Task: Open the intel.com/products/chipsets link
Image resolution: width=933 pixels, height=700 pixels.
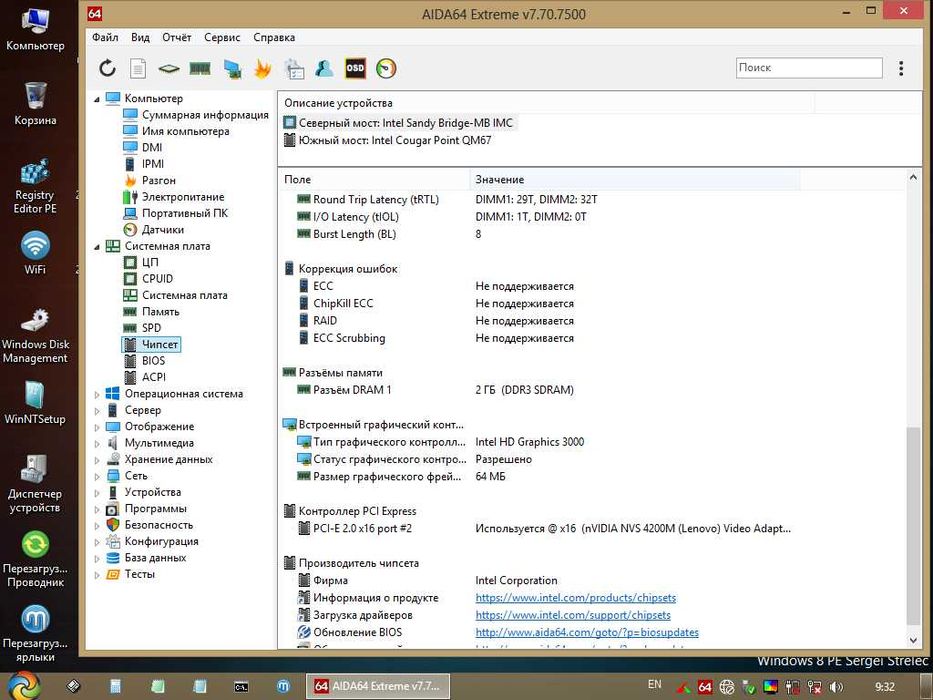Action: pos(575,598)
